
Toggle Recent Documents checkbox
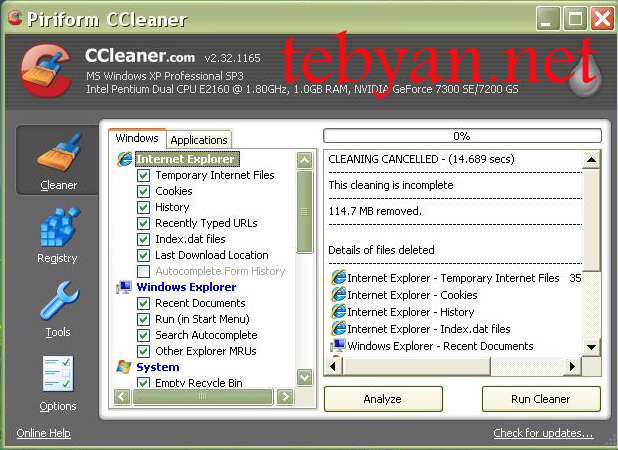pos(143,303)
